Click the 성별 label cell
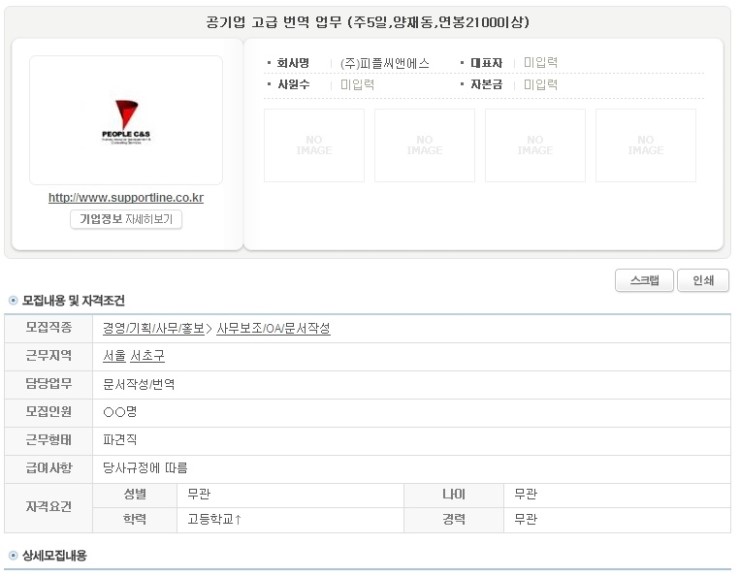 (x=135, y=495)
